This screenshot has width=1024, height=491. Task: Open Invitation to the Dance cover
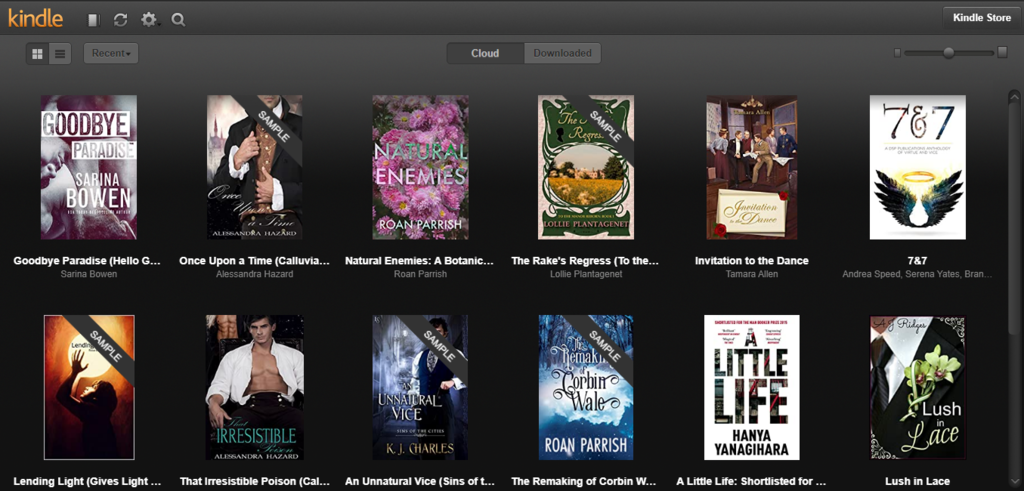(x=752, y=167)
